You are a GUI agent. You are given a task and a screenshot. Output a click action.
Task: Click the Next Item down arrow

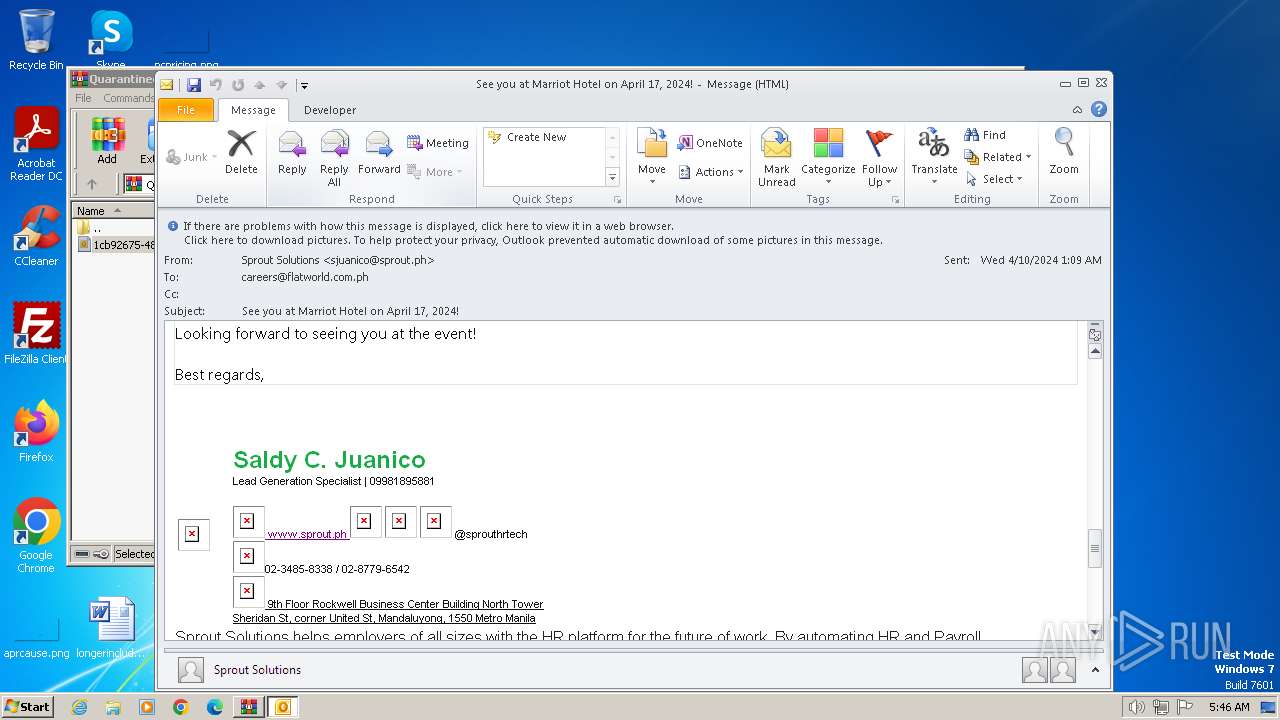tap(281, 85)
